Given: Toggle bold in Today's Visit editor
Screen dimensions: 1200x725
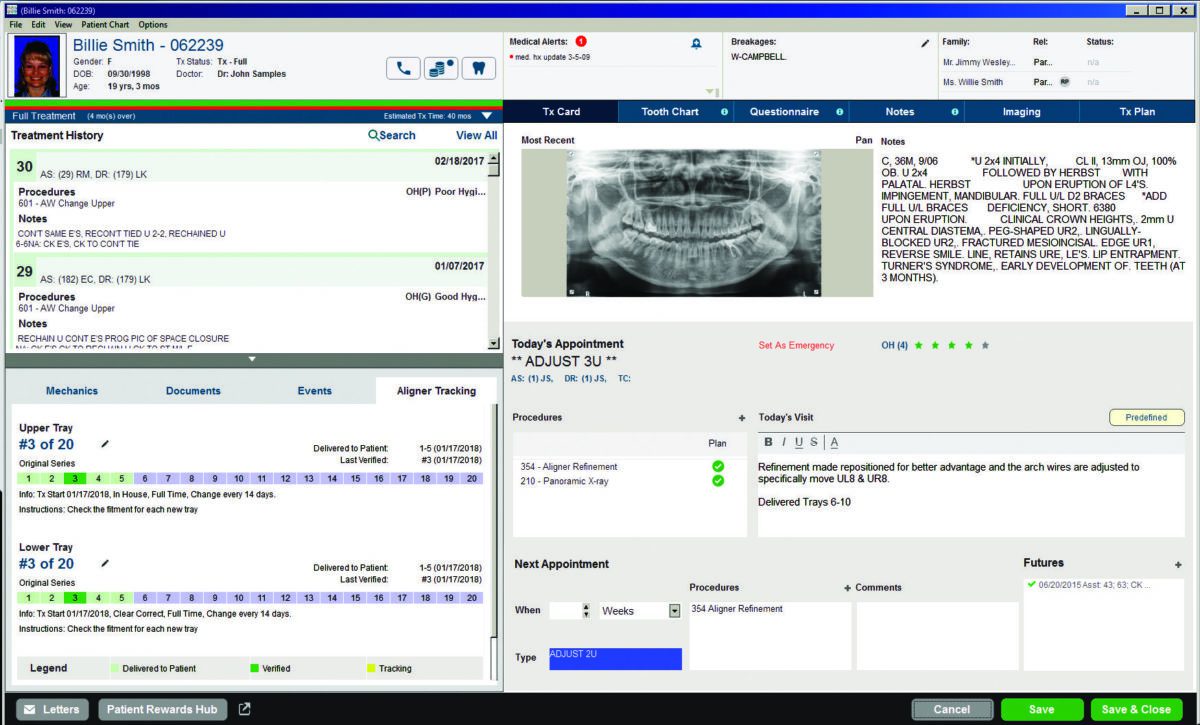Looking at the screenshot, I should pyautogui.click(x=768, y=442).
